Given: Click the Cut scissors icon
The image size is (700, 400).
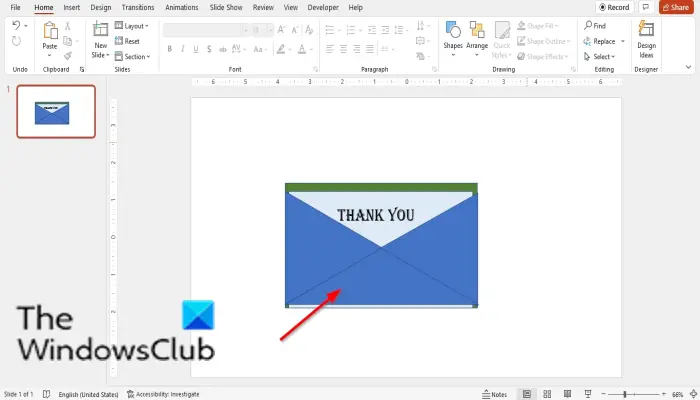Looking at the screenshot, I should tap(67, 26).
